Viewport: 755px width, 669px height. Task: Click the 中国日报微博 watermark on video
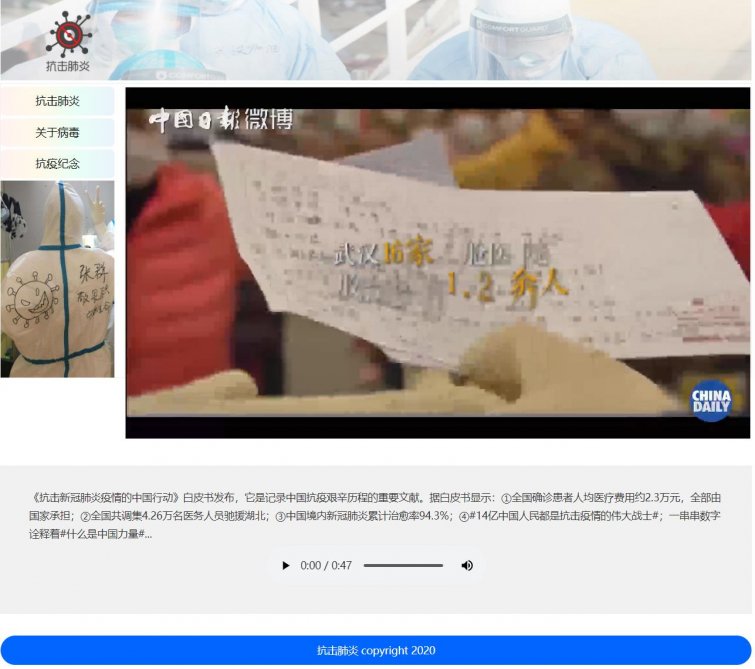point(221,121)
